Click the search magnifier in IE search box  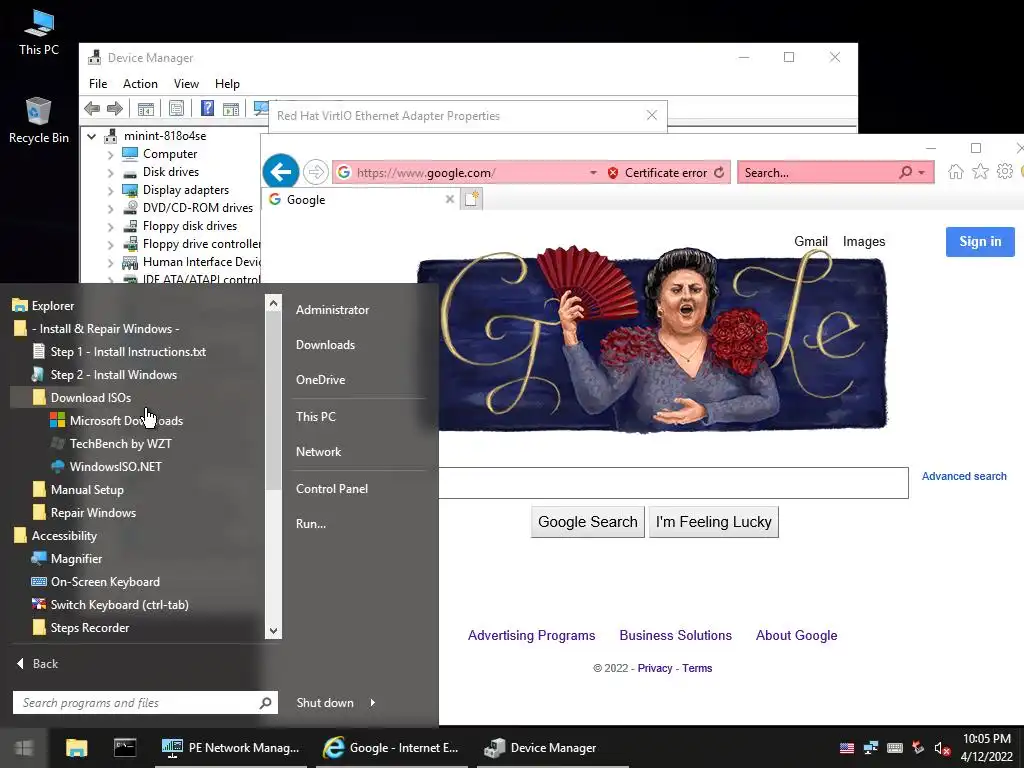(905, 172)
